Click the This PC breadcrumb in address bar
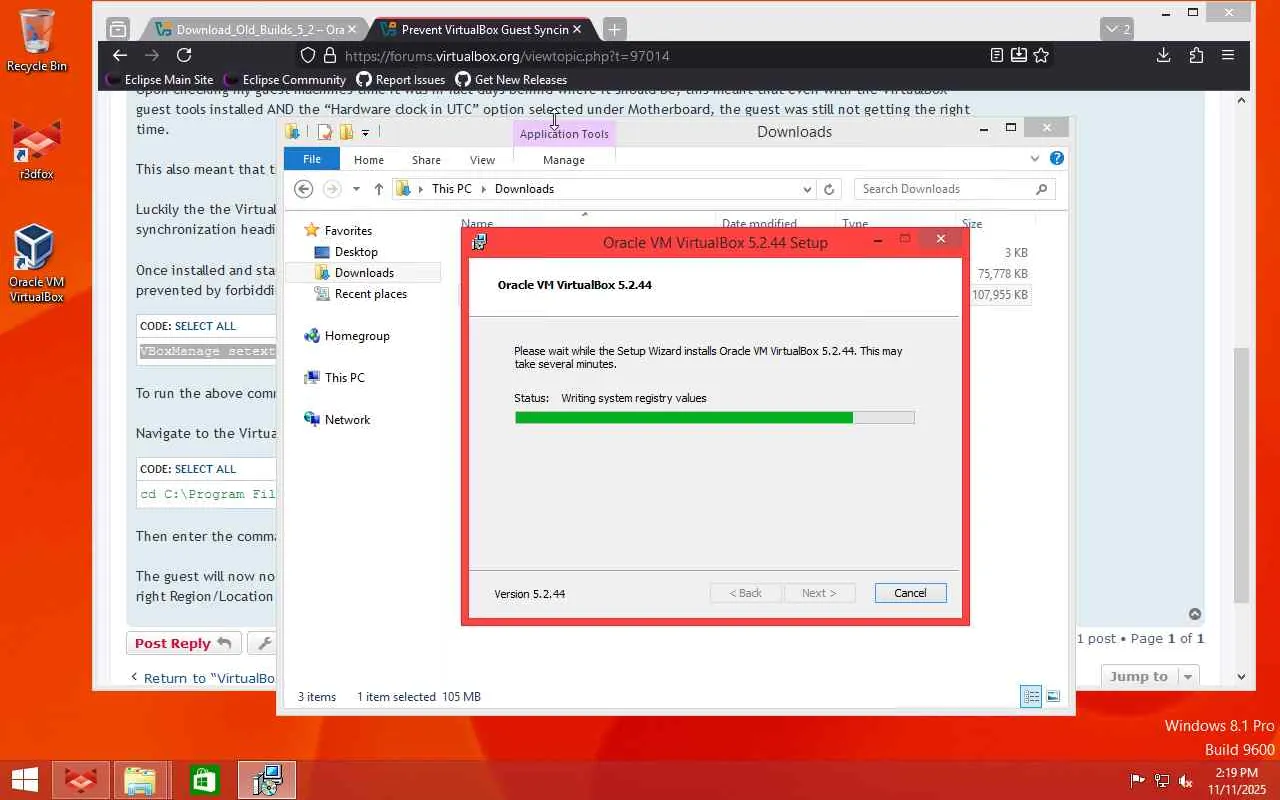 [x=451, y=189]
